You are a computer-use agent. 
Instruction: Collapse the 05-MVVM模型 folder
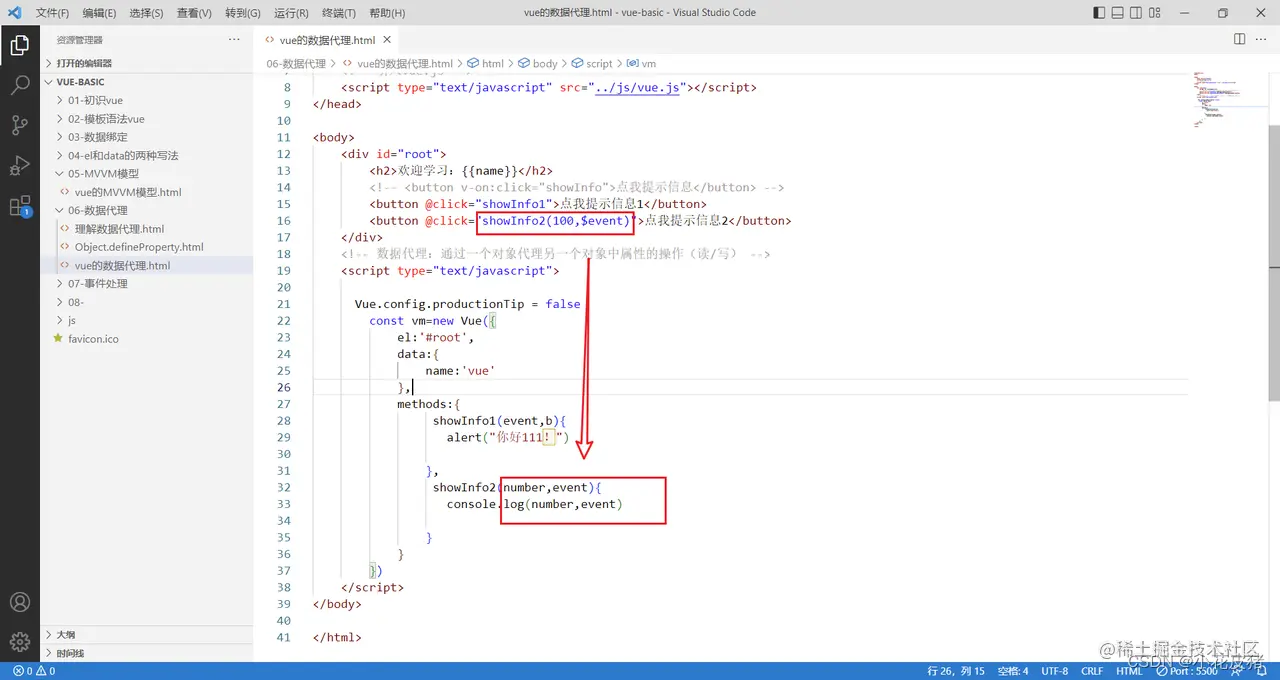146,174
